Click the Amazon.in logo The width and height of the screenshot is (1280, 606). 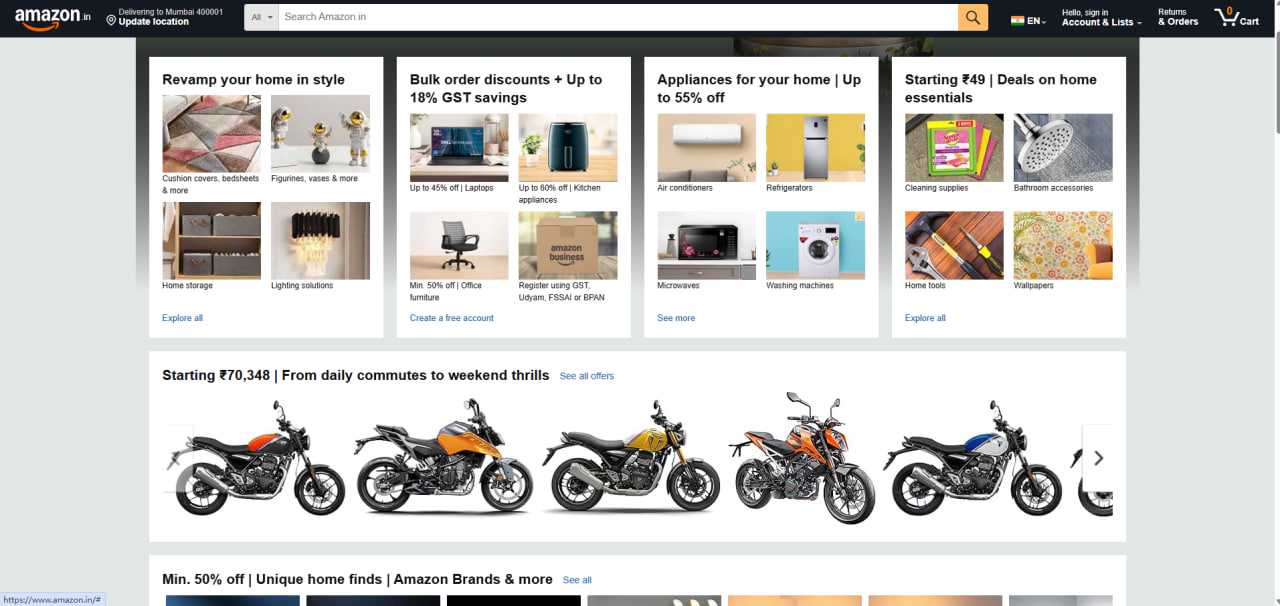tap(53, 19)
